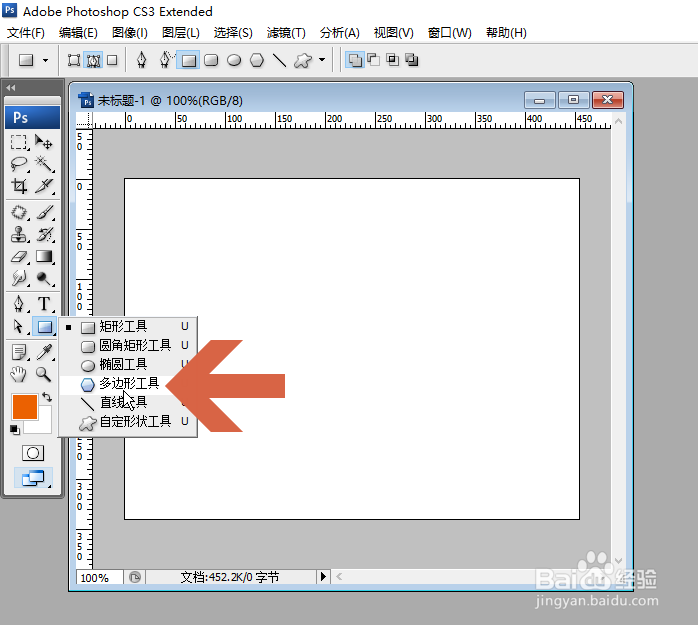Screen dimensions: 698x625
Task: Click the orange foreground color swatch
Action: (24, 407)
